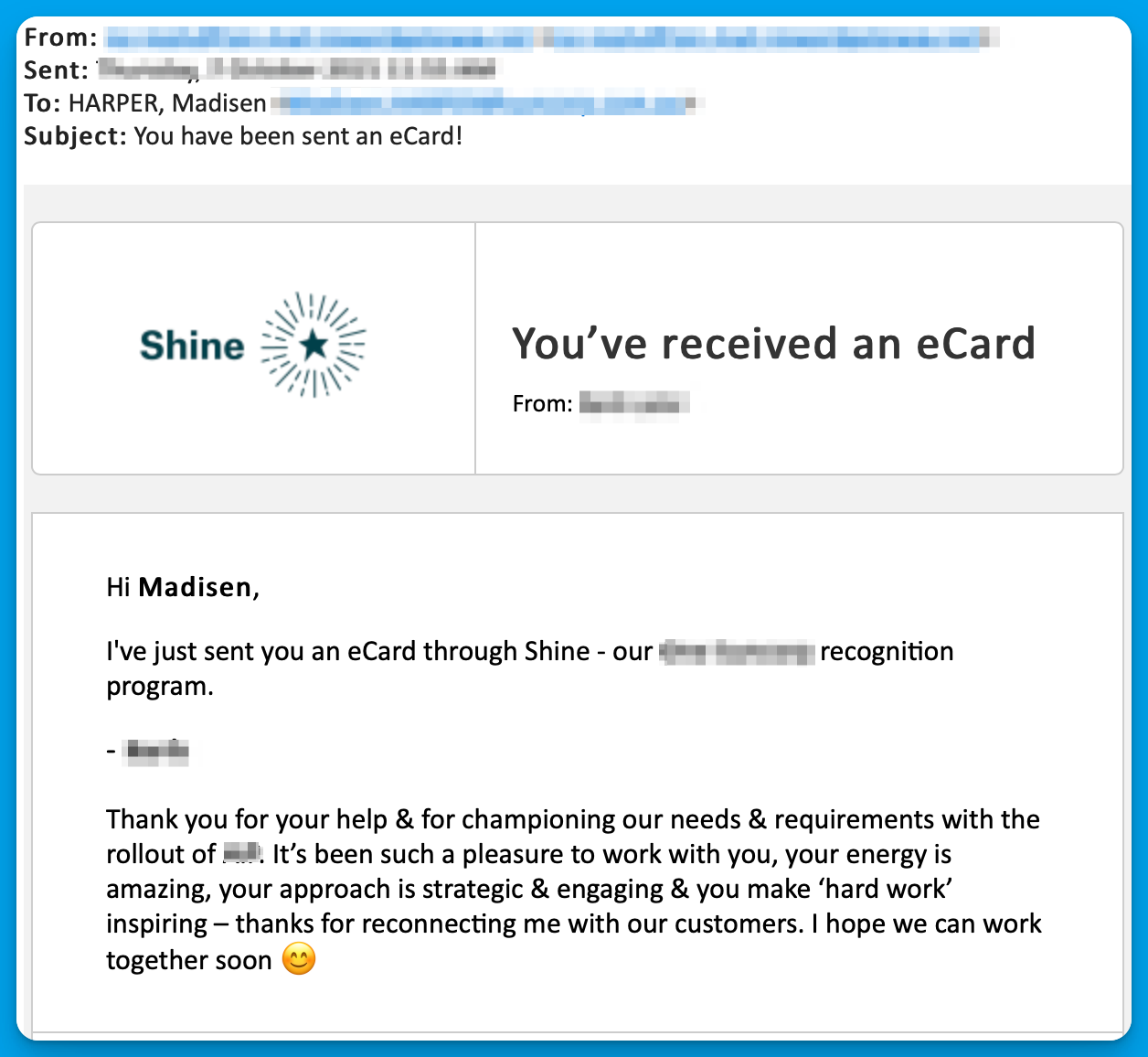Click the sentence 'I've just sent you an eCard'
Image resolution: width=1148 pixels, height=1057 pixels.
click(x=530, y=668)
